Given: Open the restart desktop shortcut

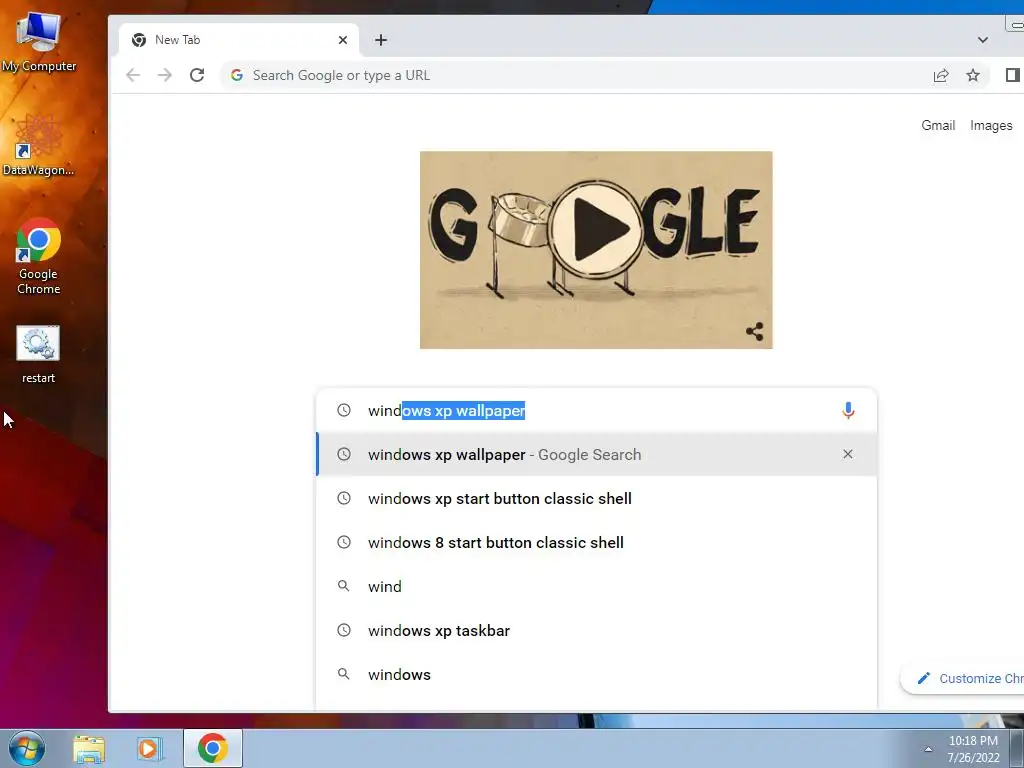Looking at the screenshot, I should point(39,355).
